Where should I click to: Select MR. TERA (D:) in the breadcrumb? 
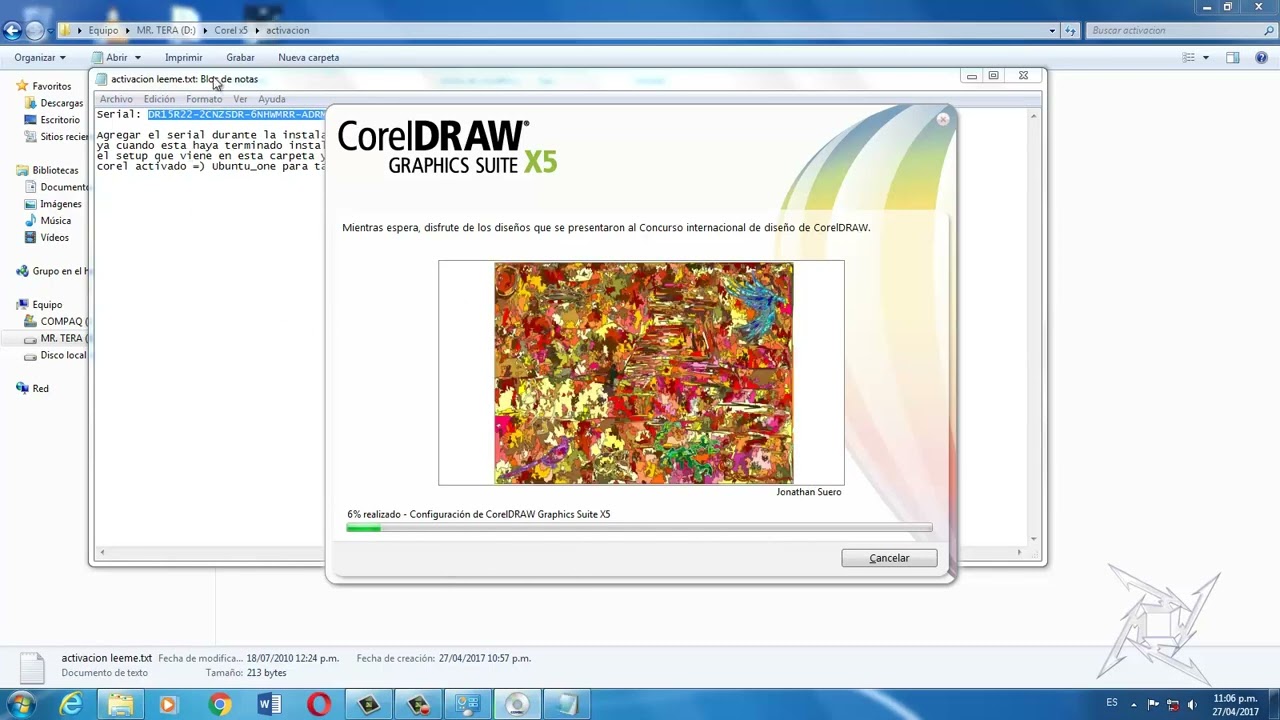tap(166, 31)
